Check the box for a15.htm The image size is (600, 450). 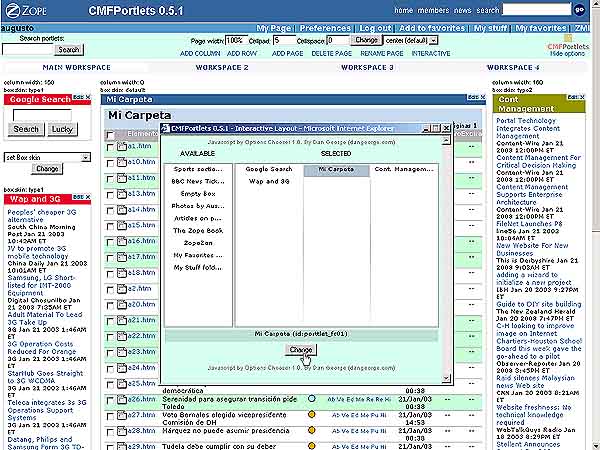click(110, 227)
